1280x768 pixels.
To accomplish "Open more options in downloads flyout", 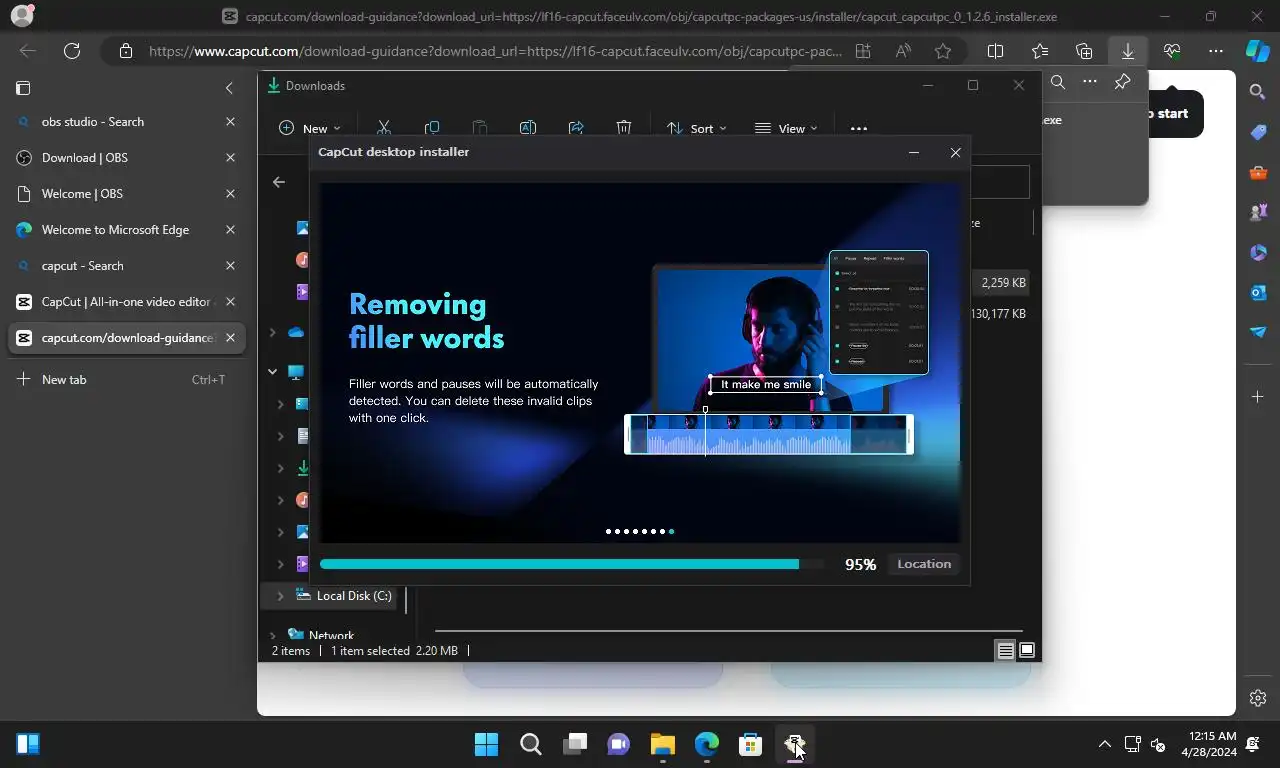I will (1090, 82).
